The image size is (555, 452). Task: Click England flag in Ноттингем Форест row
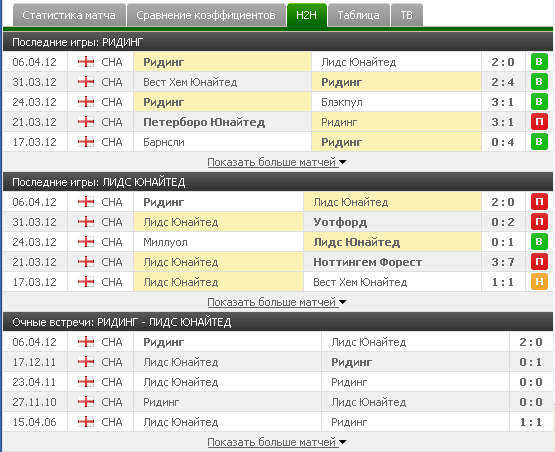pyautogui.click(x=86, y=262)
